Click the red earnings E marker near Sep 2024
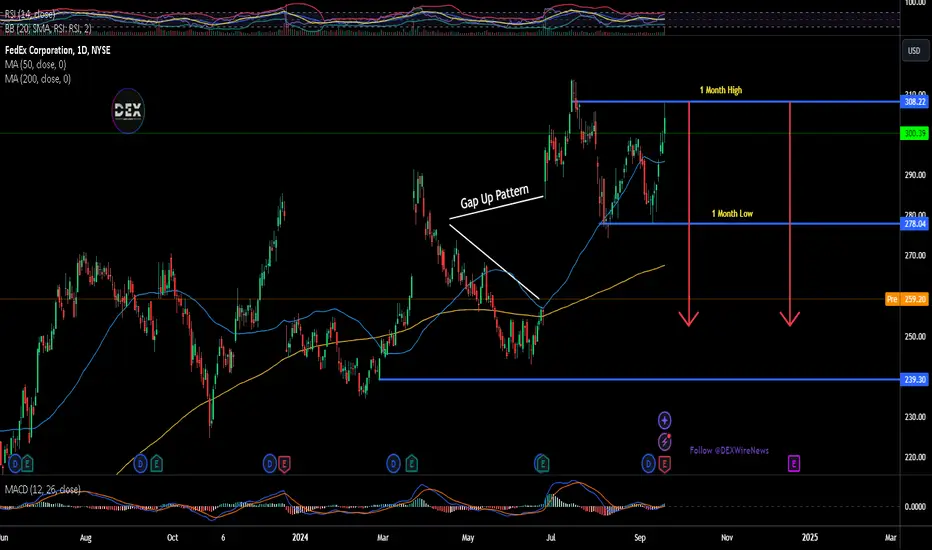This screenshot has width=932, height=550. point(664,464)
